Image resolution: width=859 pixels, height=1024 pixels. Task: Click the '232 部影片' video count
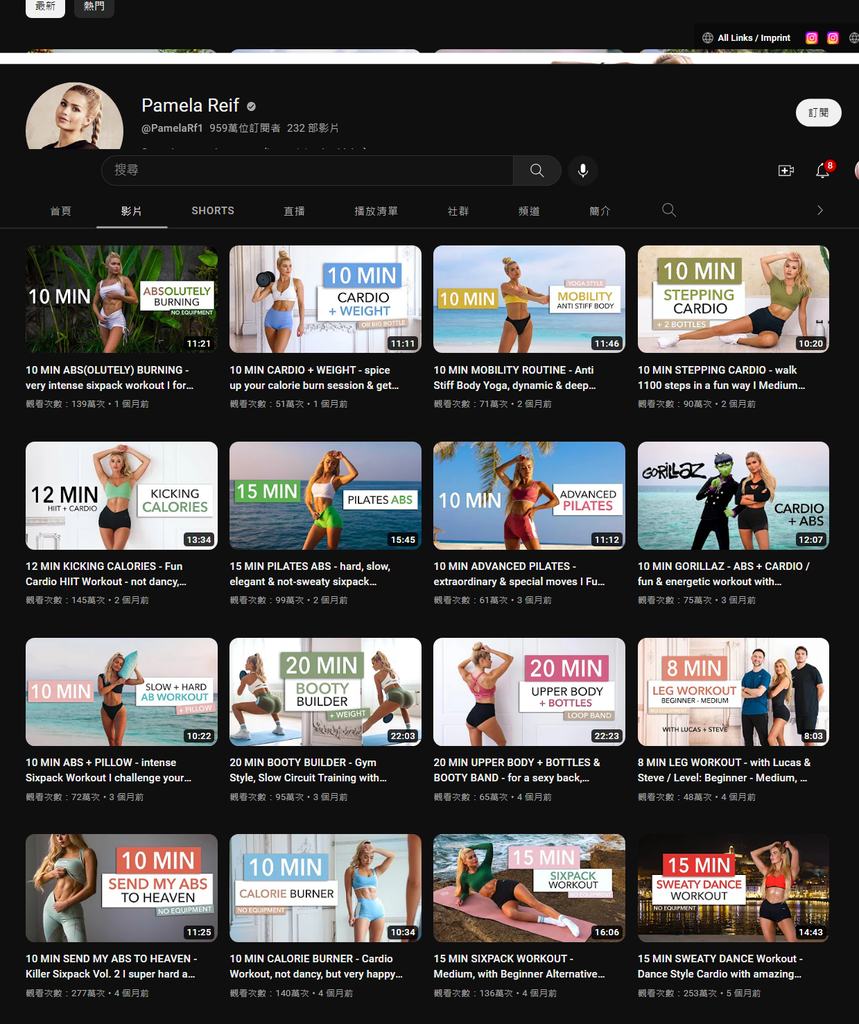point(313,128)
